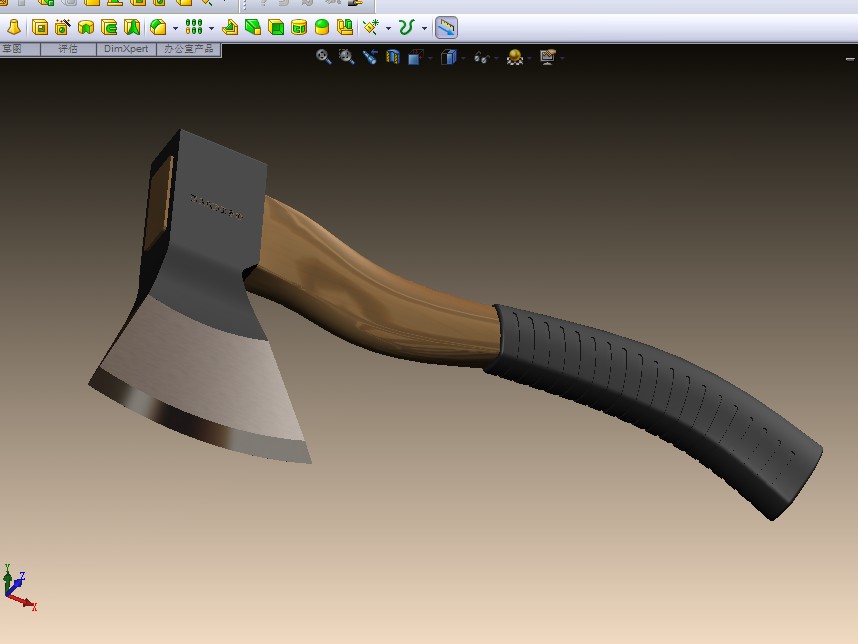This screenshot has height=644, width=858.
Task: Select the Wrap tool
Action: (299, 27)
